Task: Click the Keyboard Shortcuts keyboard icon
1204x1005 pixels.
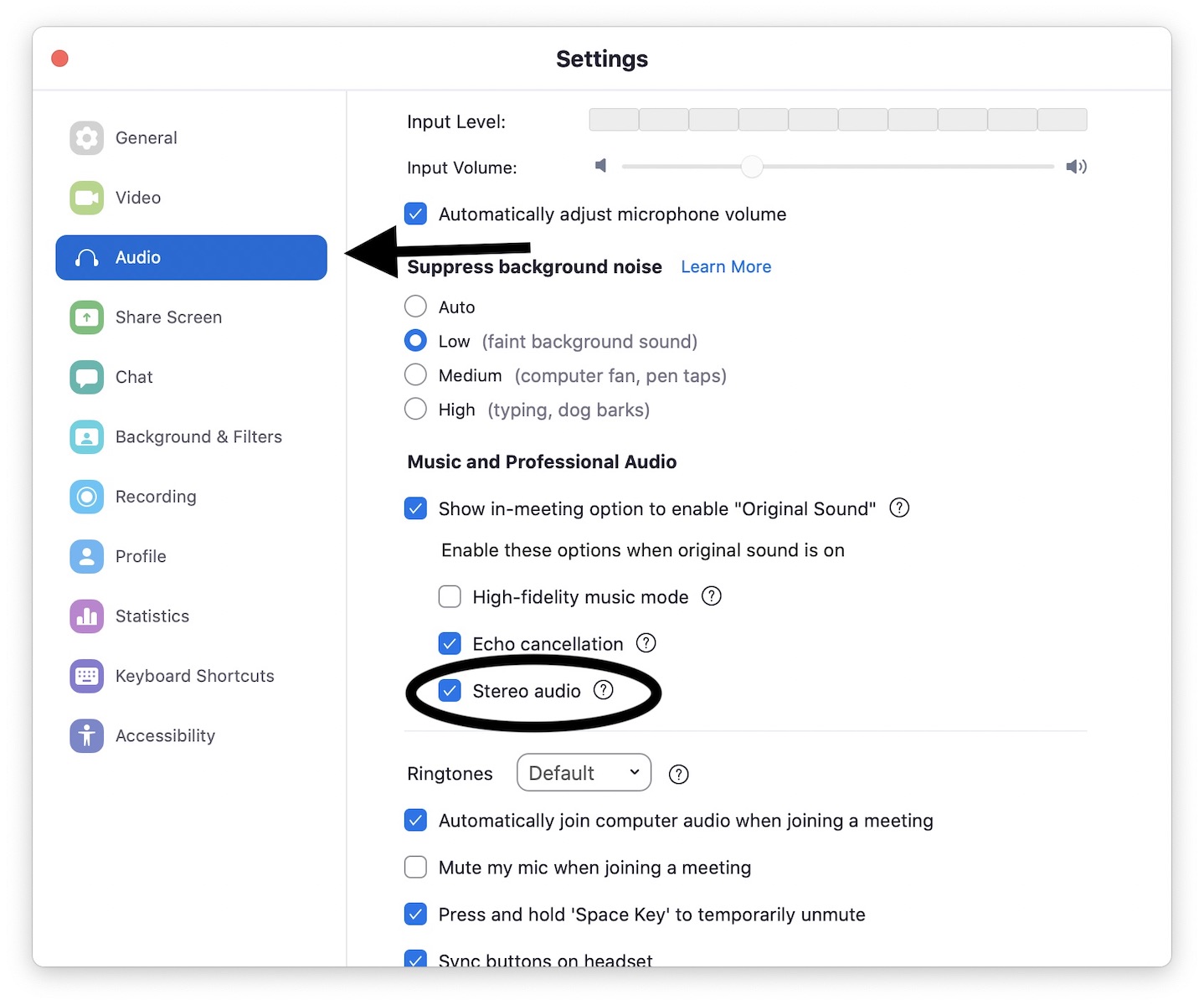Action: [x=86, y=676]
